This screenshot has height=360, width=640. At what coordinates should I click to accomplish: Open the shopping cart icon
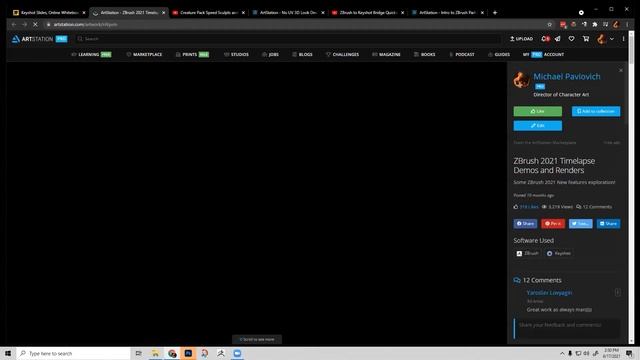pyautogui.click(x=586, y=39)
